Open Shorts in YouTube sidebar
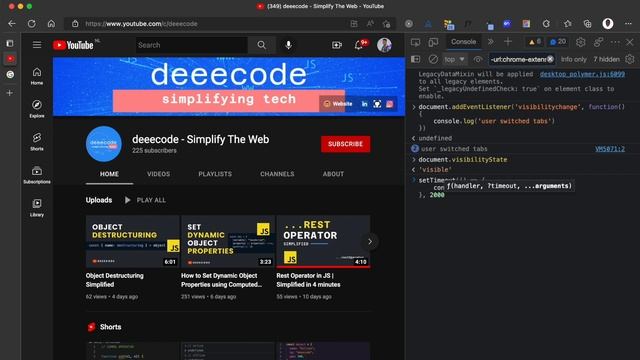Viewport: 640px width, 360px height. click(x=37, y=142)
